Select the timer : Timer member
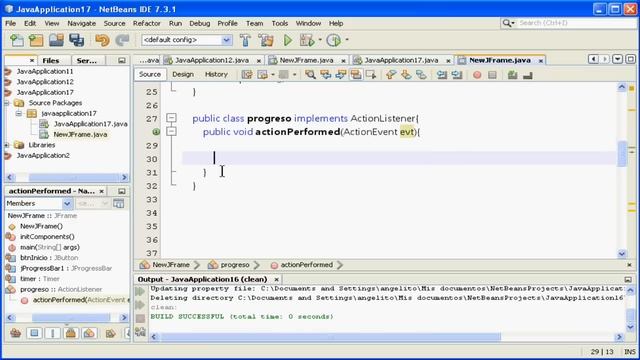 pyautogui.click(x=40, y=279)
